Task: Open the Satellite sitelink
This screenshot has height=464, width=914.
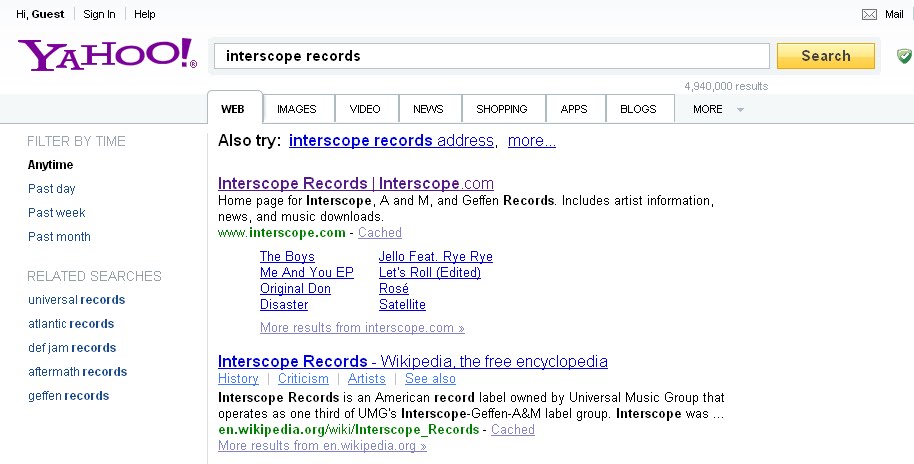Action: click(x=402, y=304)
